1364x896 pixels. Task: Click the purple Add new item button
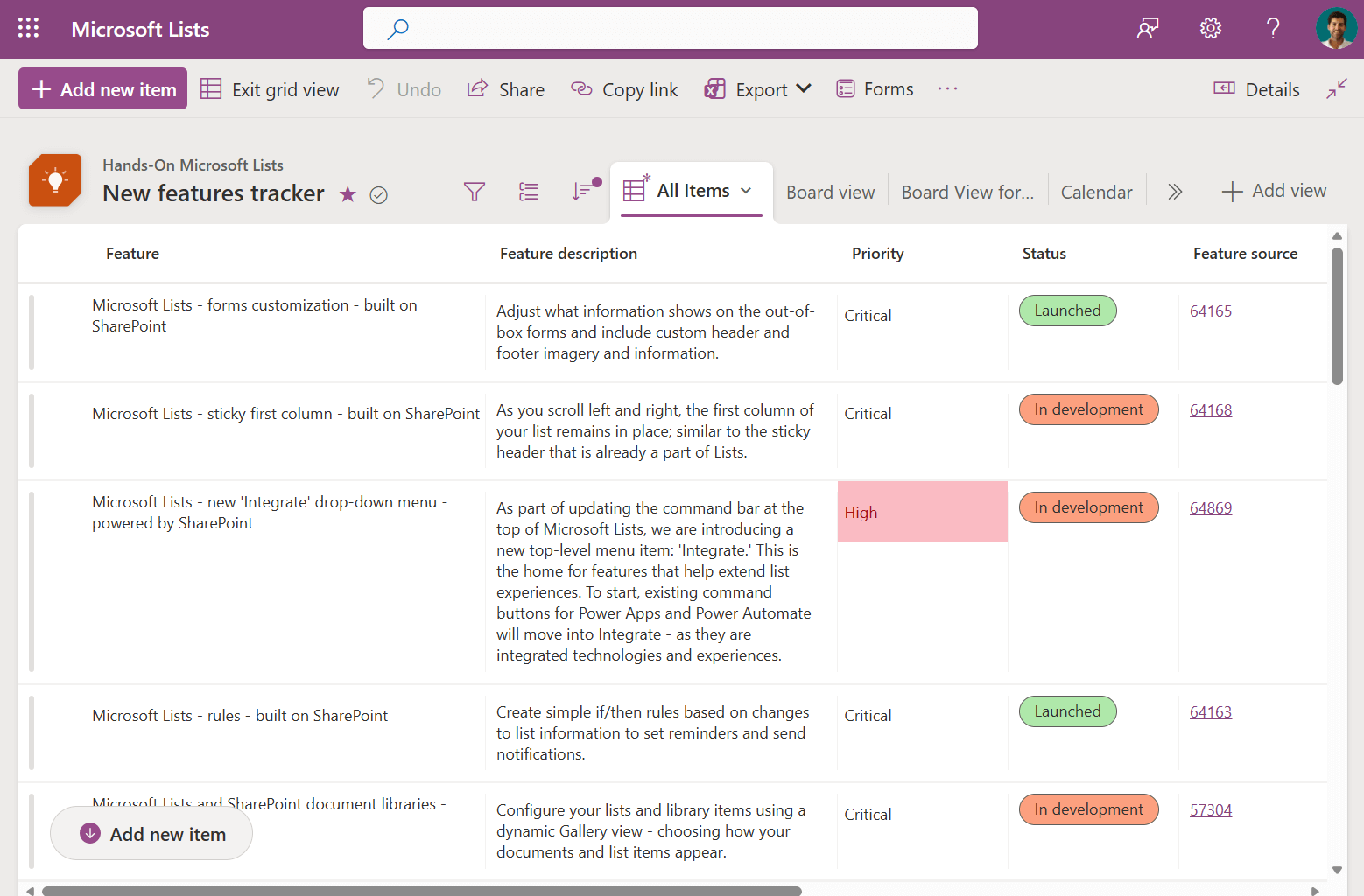coord(103,89)
